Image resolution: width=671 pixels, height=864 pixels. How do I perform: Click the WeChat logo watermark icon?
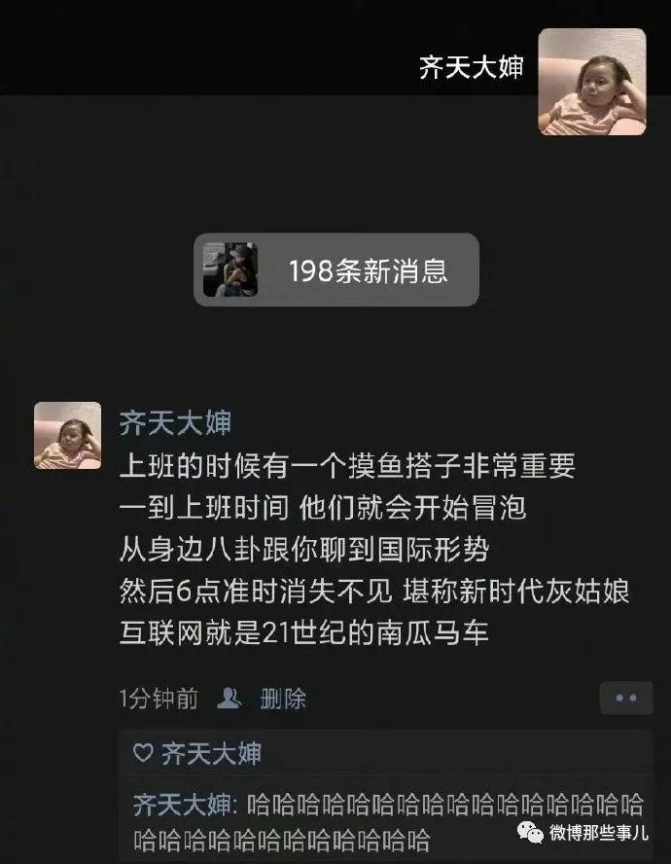click(x=530, y=831)
